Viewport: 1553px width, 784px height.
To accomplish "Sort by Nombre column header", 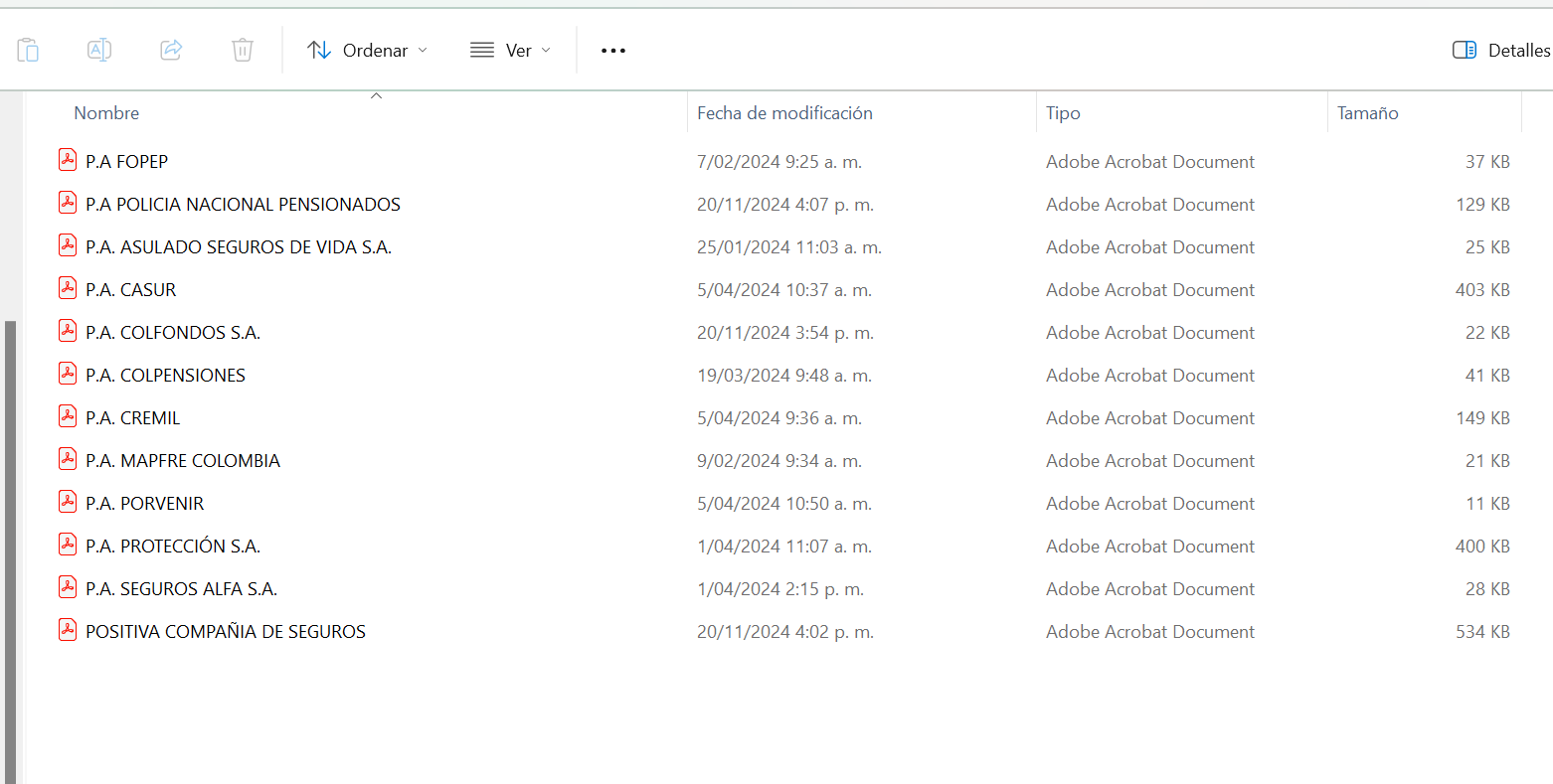I will coord(106,113).
